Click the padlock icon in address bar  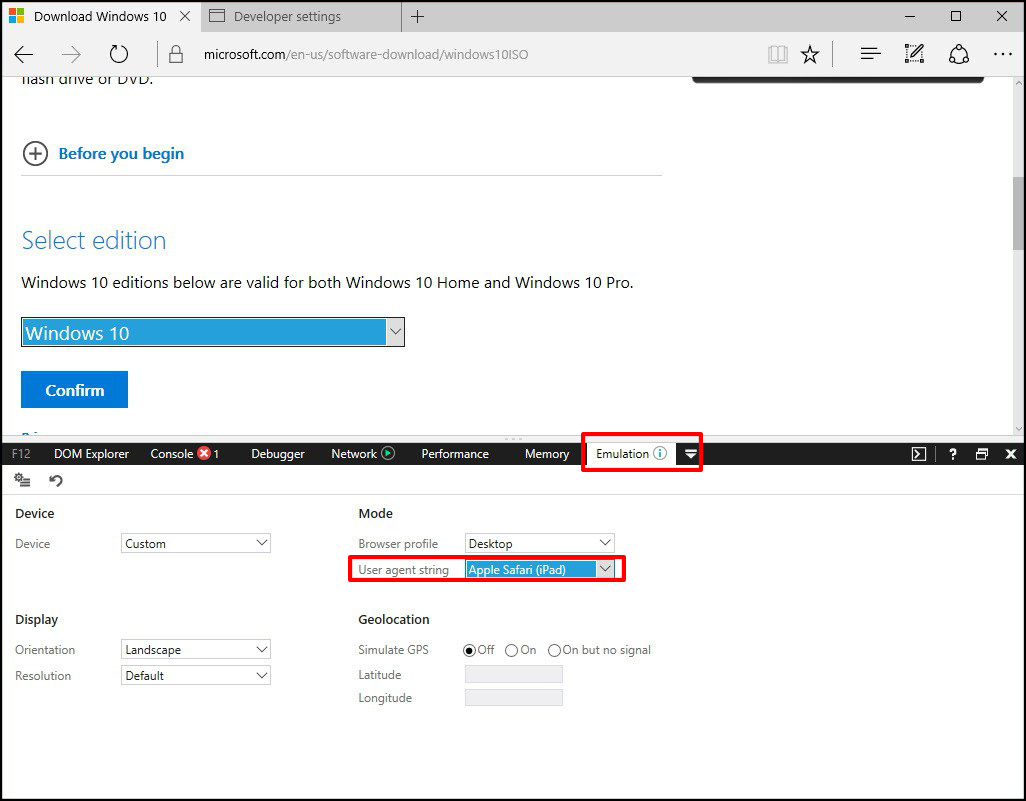pos(175,54)
